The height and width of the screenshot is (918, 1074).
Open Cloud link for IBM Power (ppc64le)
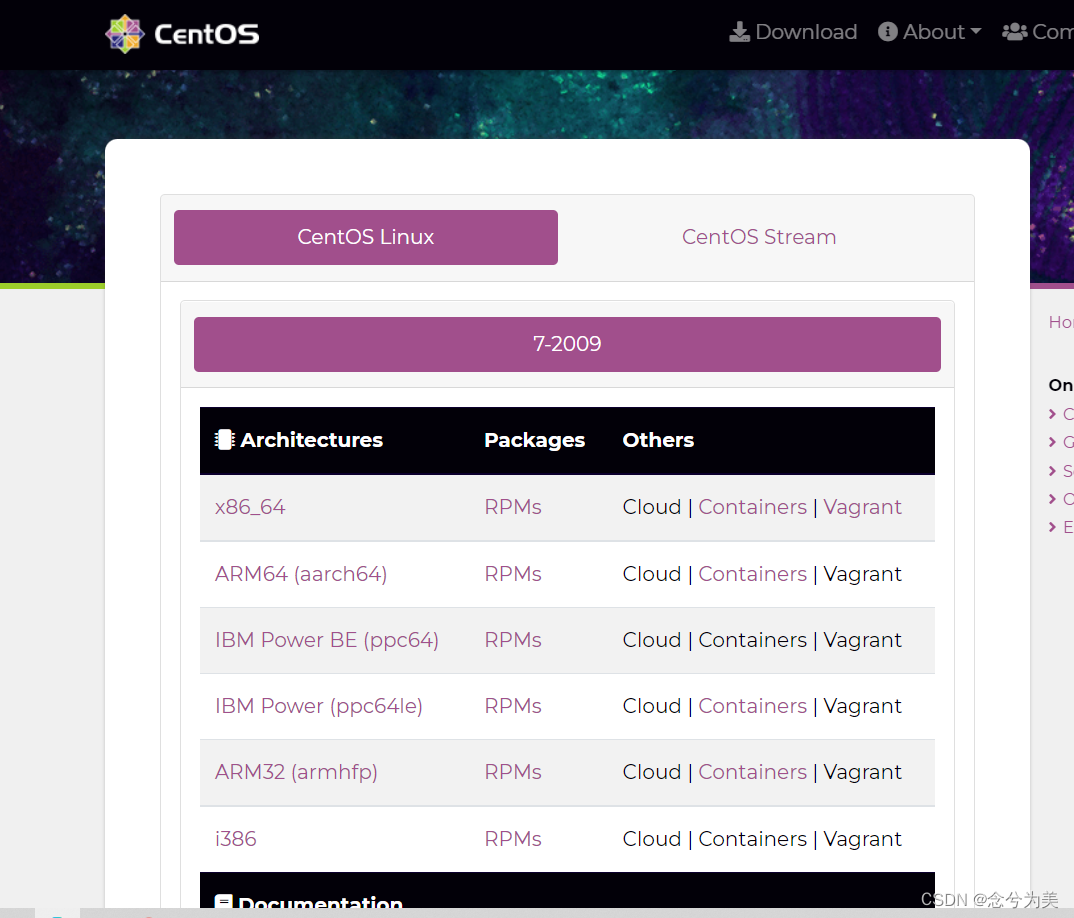(x=652, y=706)
